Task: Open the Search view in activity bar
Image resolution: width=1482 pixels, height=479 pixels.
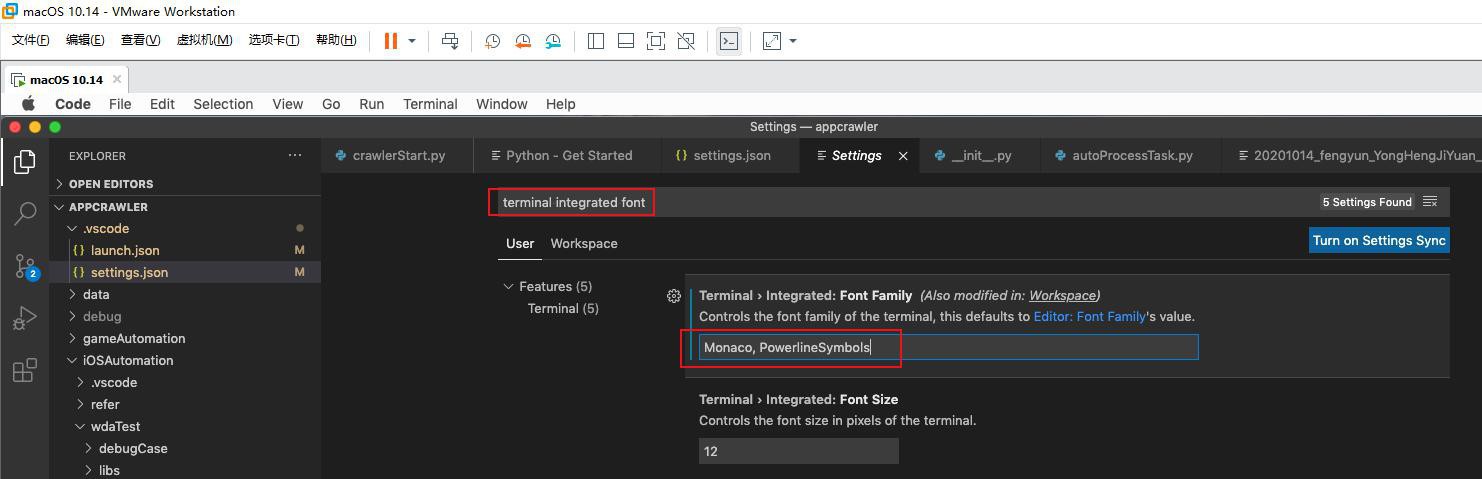Action: tap(25, 213)
